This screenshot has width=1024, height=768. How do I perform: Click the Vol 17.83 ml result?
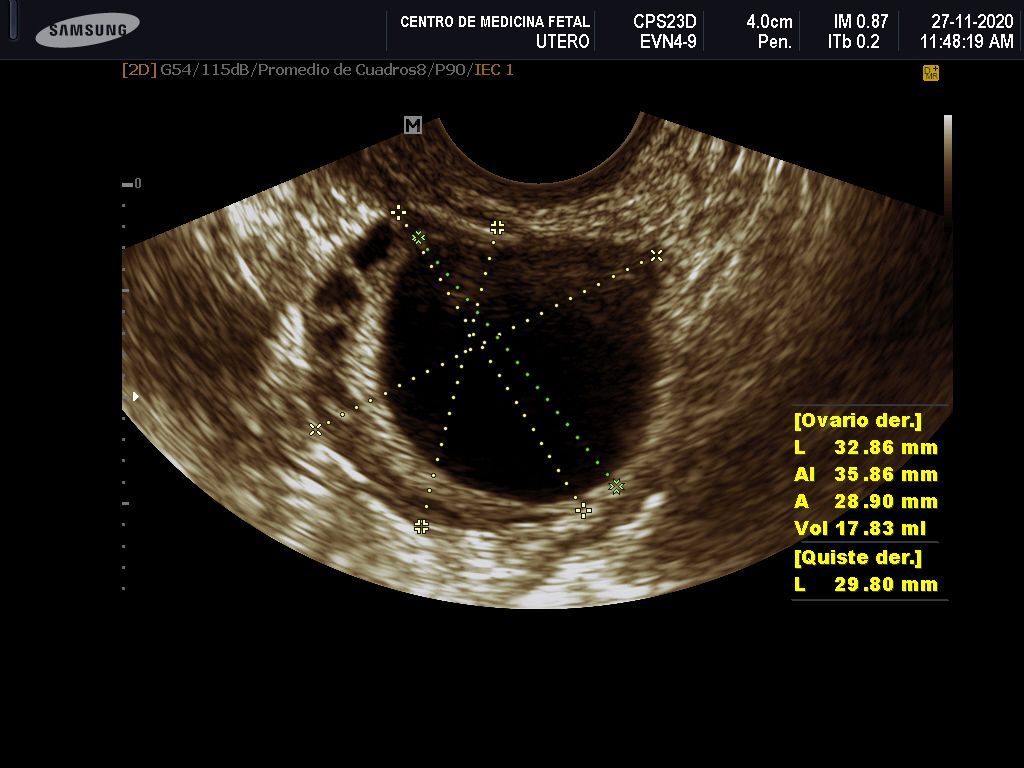pos(860,528)
